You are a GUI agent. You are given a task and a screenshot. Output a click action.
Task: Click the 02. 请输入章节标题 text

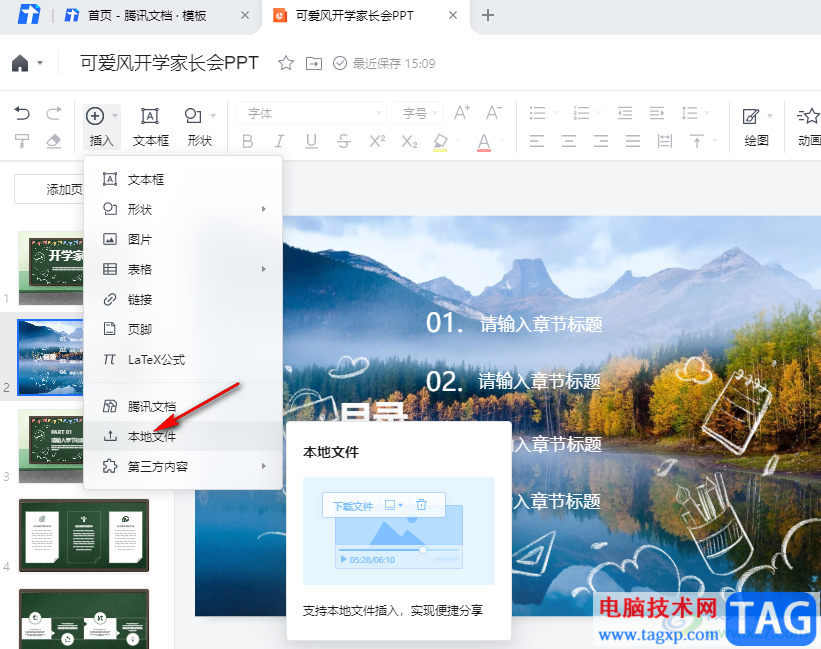(513, 381)
